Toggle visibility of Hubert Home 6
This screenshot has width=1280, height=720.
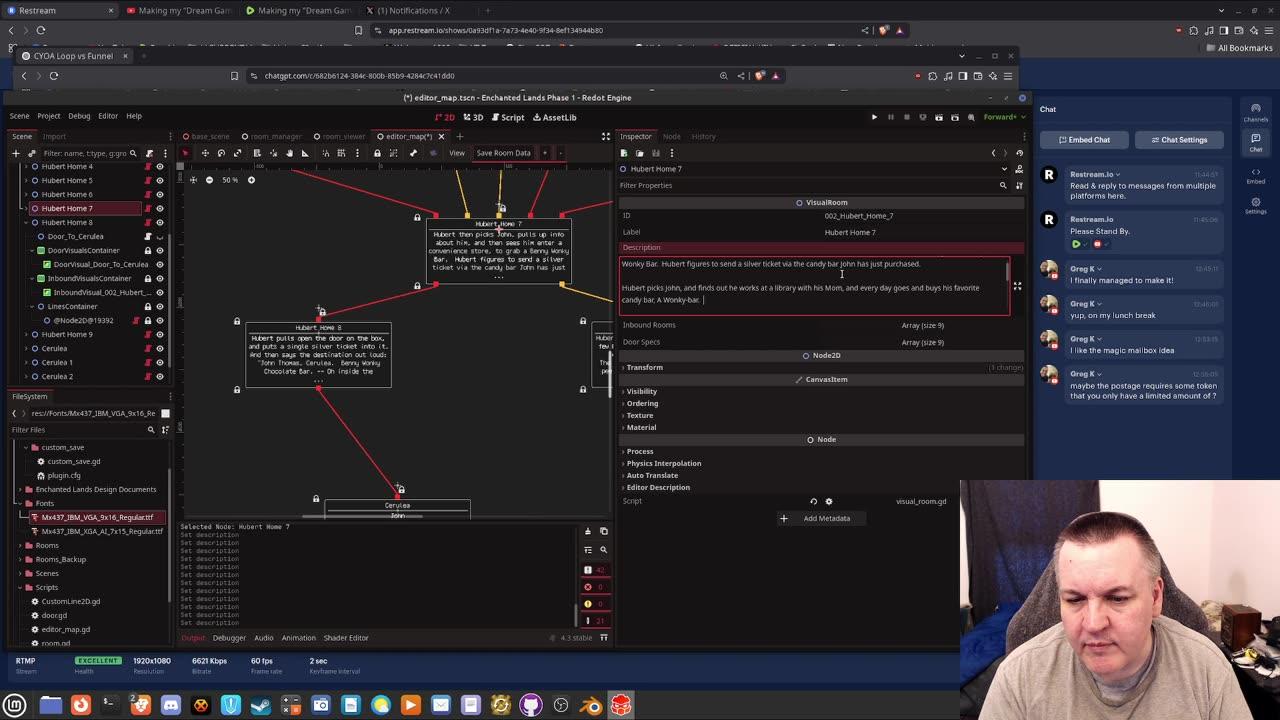tap(160, 194)
